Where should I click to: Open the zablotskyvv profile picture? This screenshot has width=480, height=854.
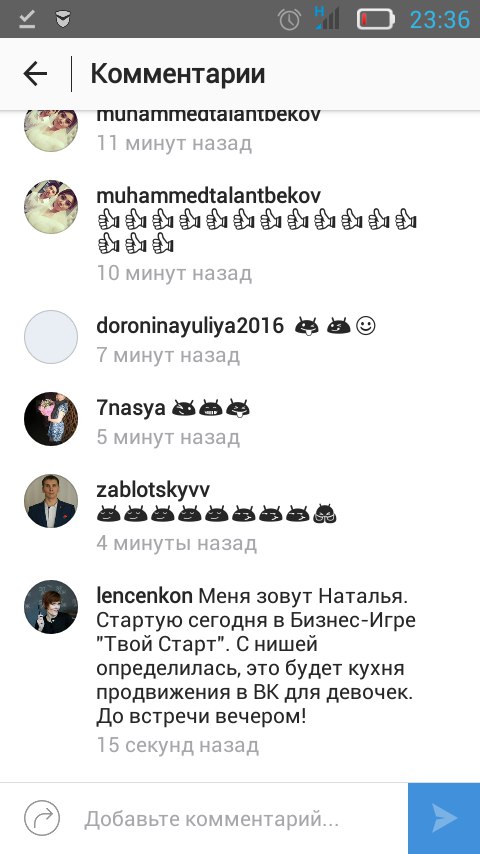point(51,501)
